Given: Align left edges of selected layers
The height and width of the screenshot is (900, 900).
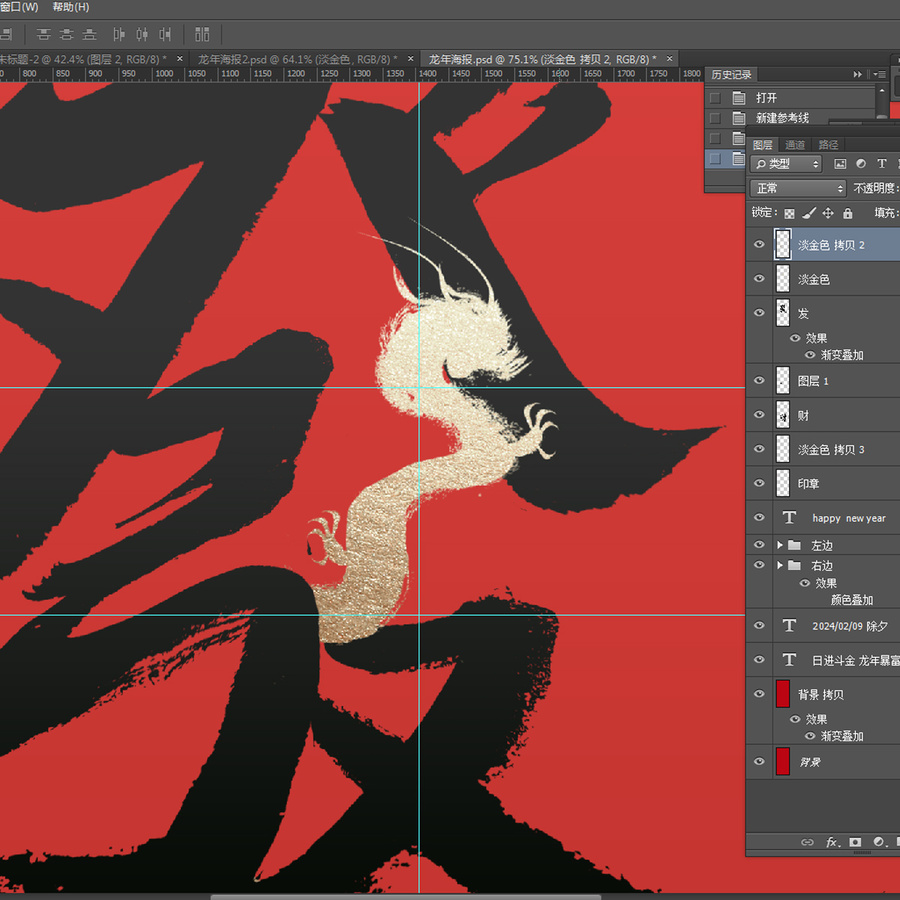Looking at the screenshot, I should pos(119,34).
